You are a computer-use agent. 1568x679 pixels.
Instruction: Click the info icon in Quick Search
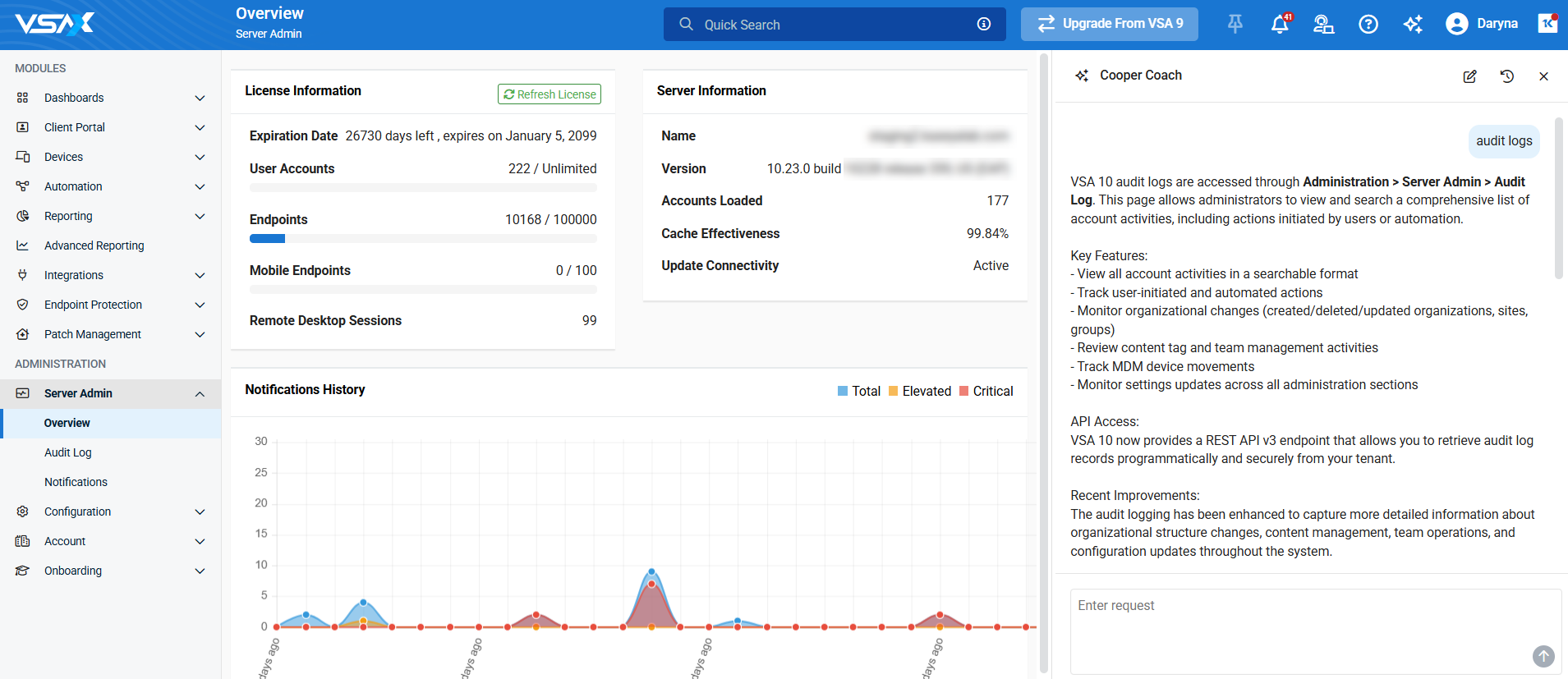coord(983,25)
